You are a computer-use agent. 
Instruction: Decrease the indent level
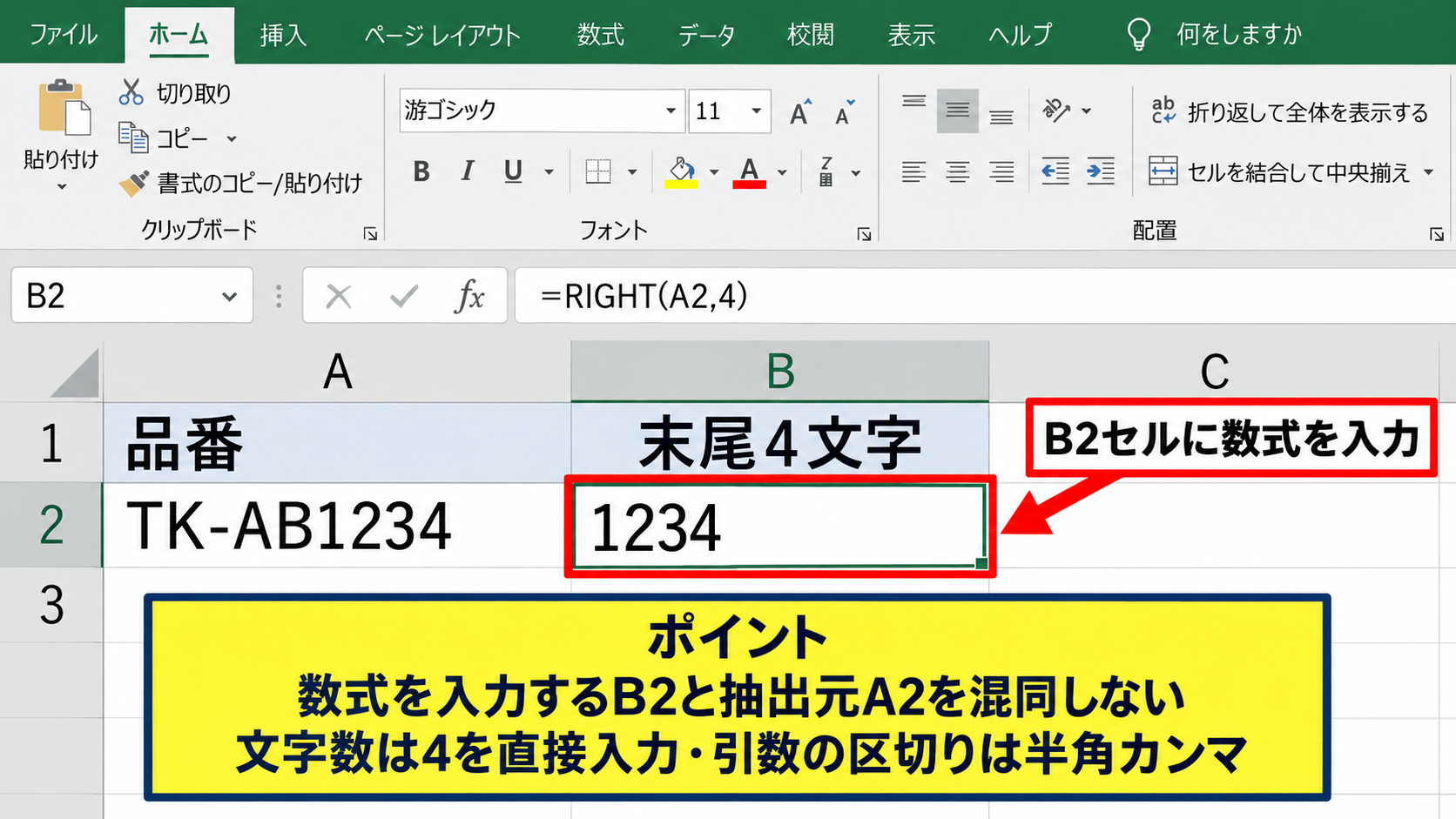[x=1055, y=171]
